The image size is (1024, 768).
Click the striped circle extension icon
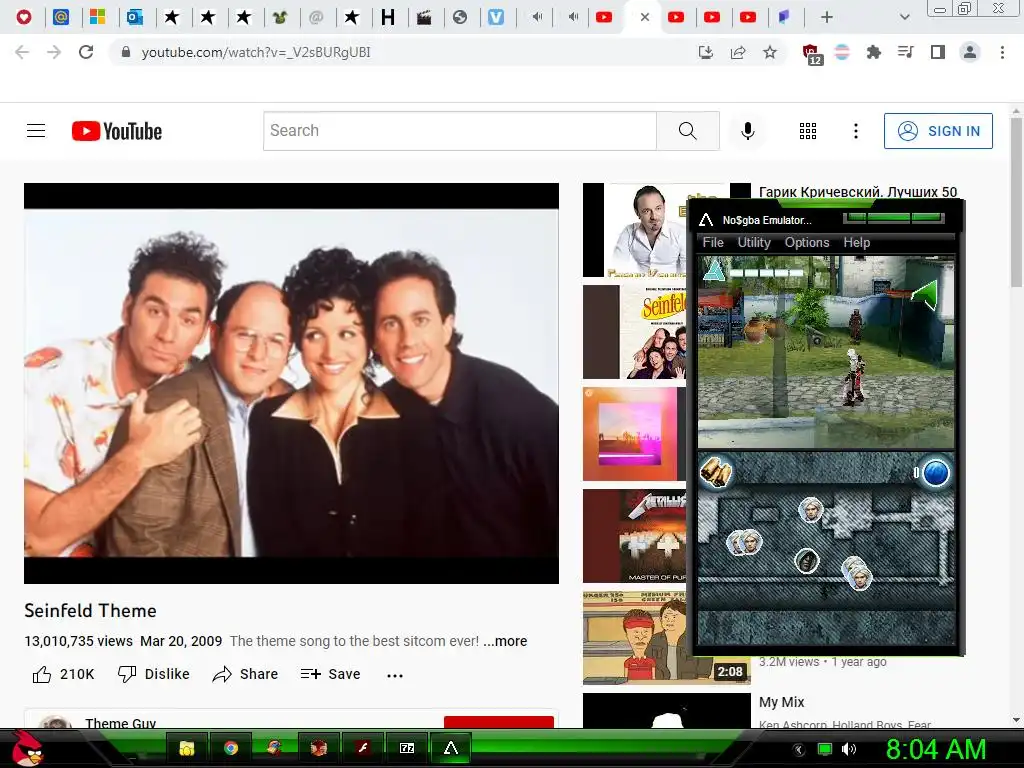click(x=842, y=52)
